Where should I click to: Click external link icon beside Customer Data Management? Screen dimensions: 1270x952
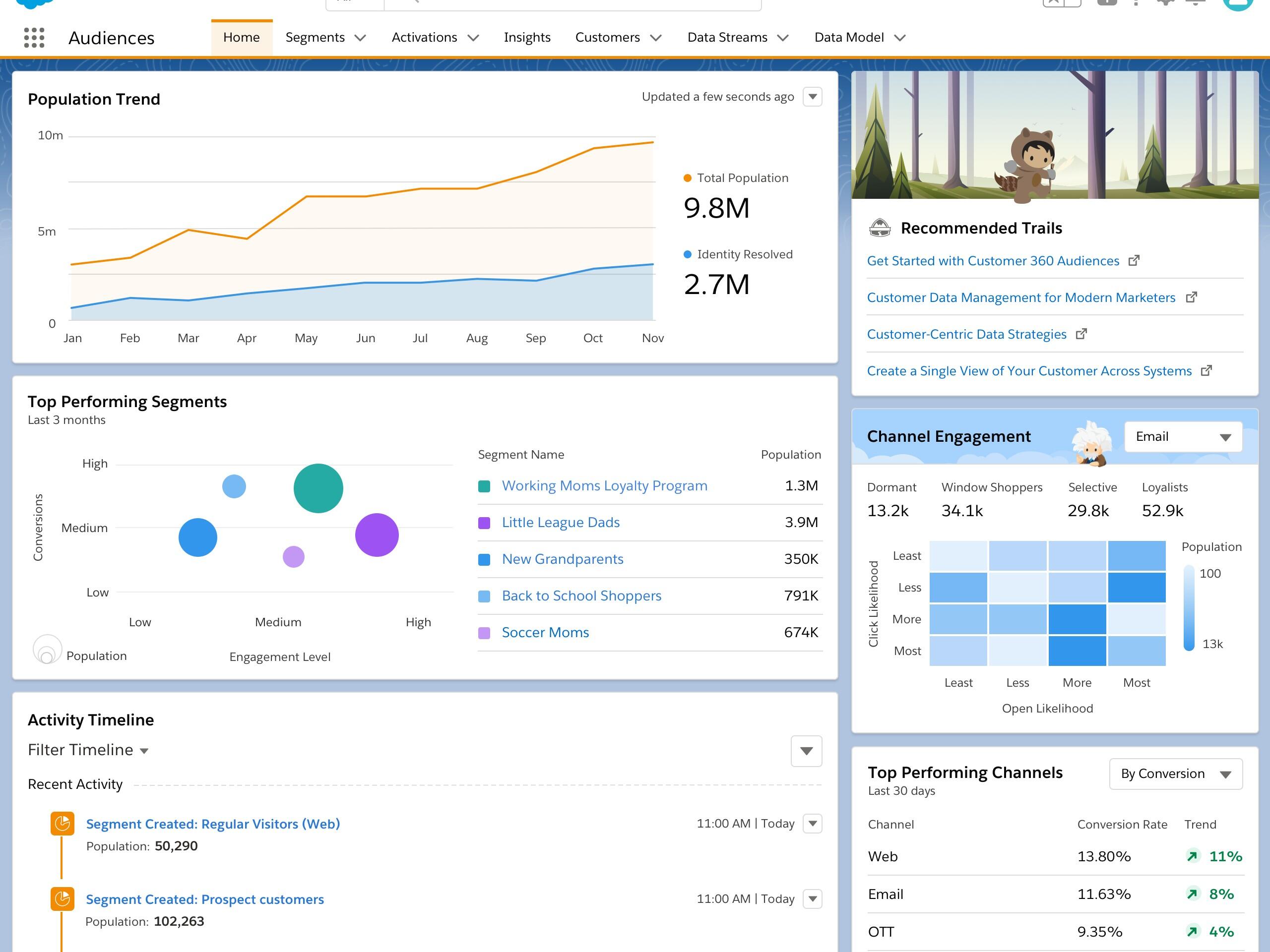[1191, 297]
